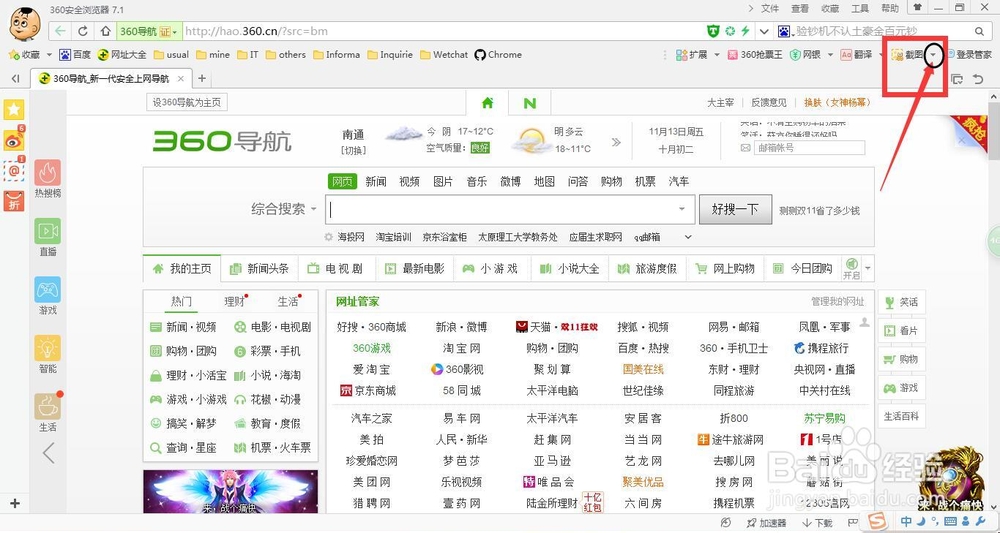Click the 邮箱帐号 input field

[809, 148]
